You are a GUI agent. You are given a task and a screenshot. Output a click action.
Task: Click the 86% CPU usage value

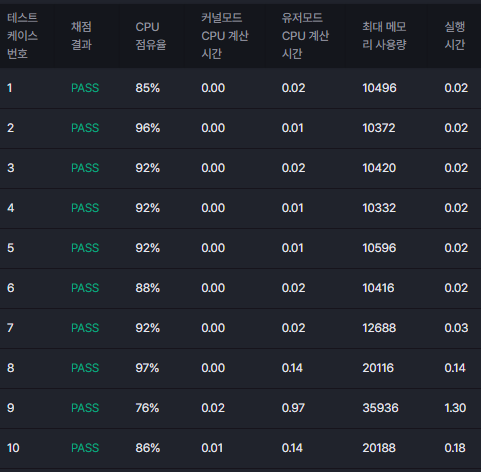pyautogui.click(x=148, y=448)
